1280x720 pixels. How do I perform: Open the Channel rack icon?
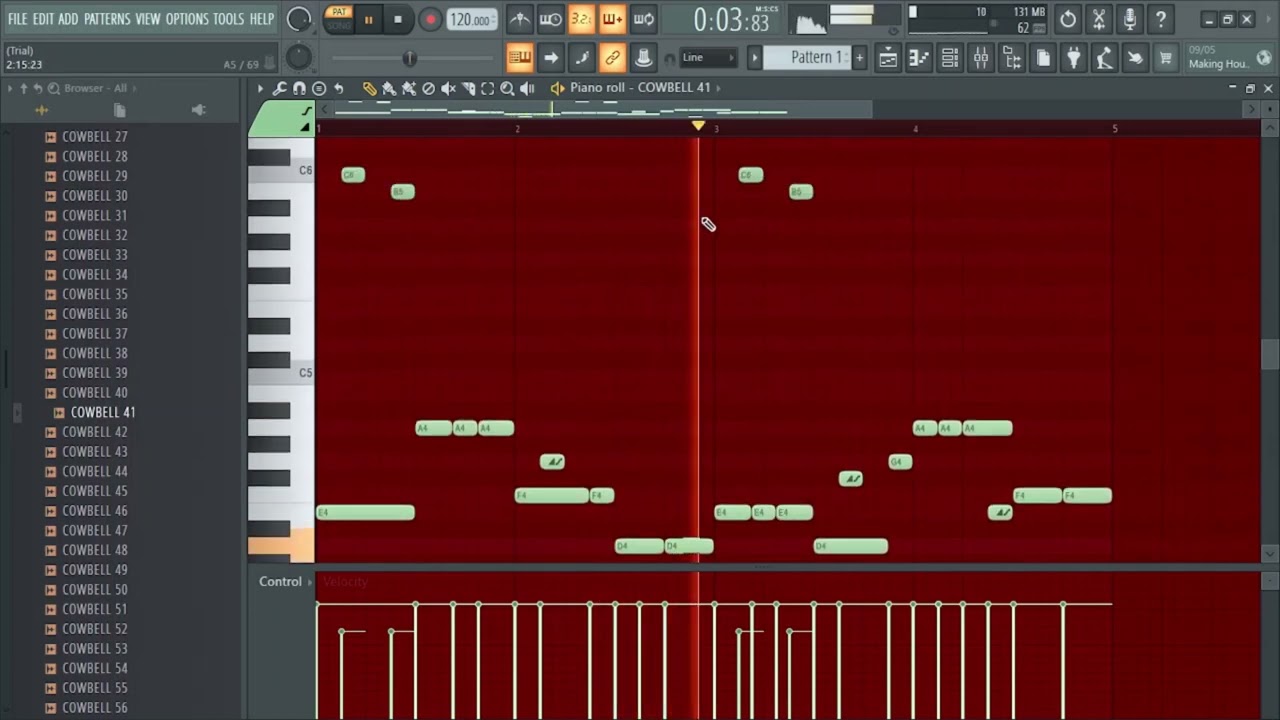coord(950,58)
